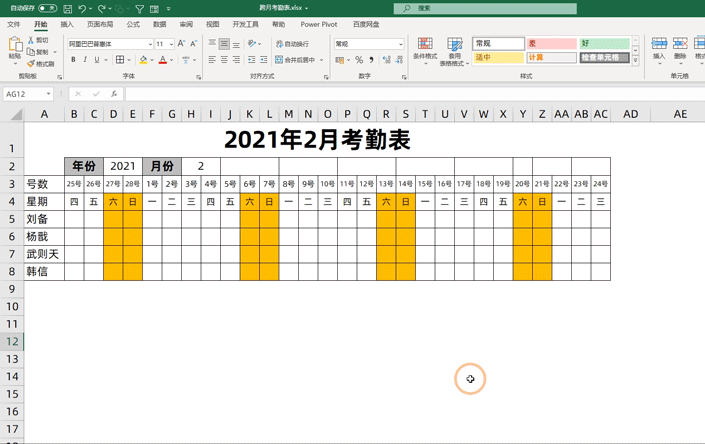Switch to the Data (数据) tab
The width and height of the screenshot is (705, 444).
click(160, 24)
